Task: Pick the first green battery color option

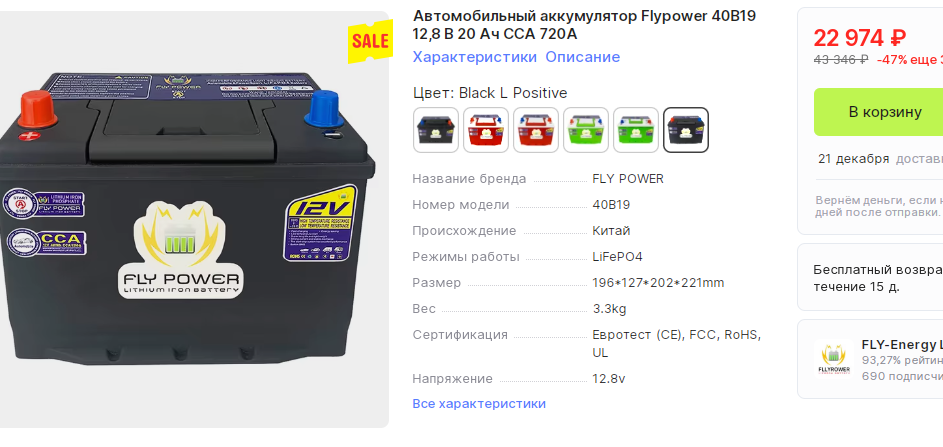Action: [x=586, y=130]
